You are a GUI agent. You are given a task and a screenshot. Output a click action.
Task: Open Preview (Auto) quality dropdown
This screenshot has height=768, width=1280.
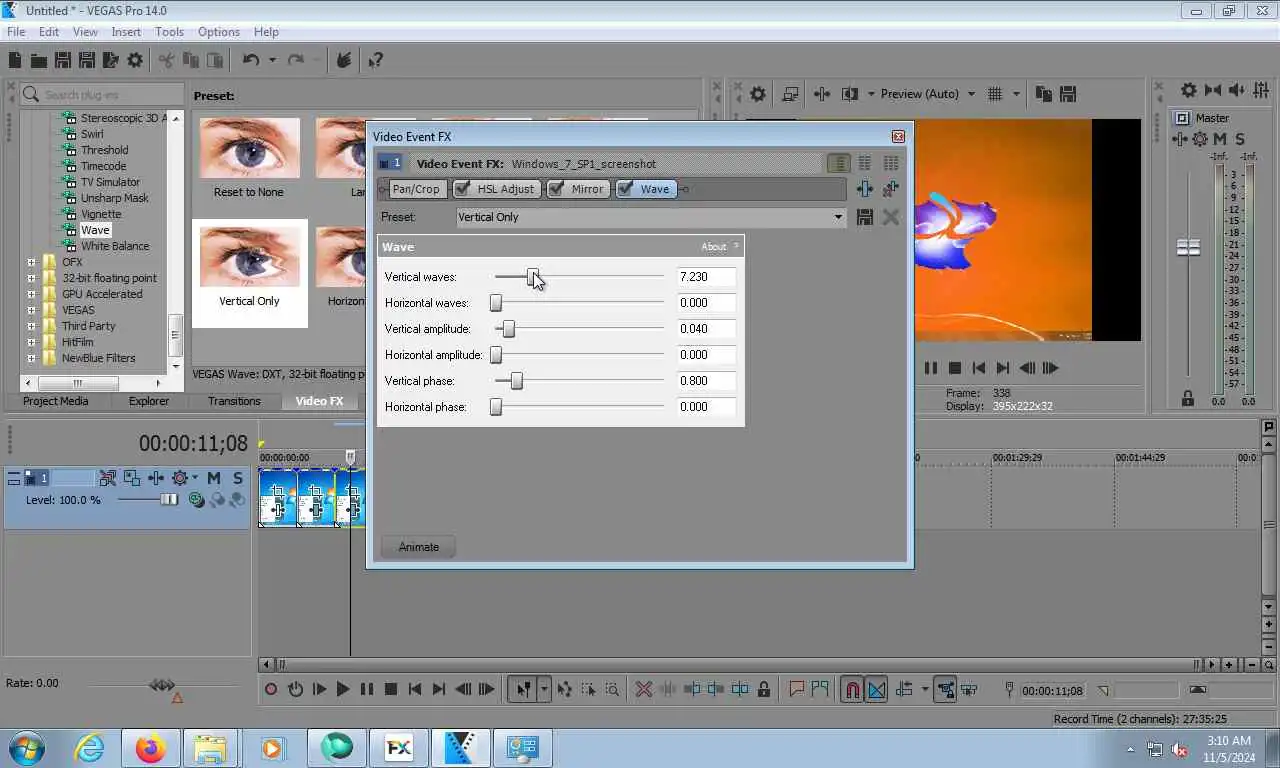[971, 94]
